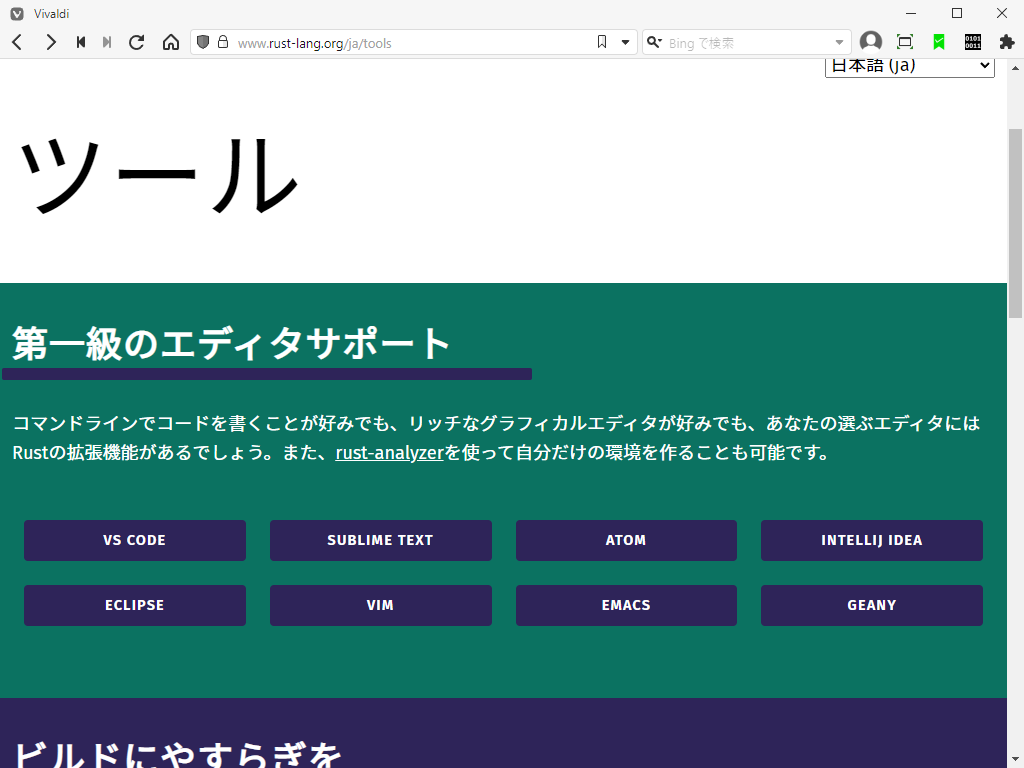Click the Vivaldi logo menu
This screenshot has height=768, width=1024.
click(18, 14)
